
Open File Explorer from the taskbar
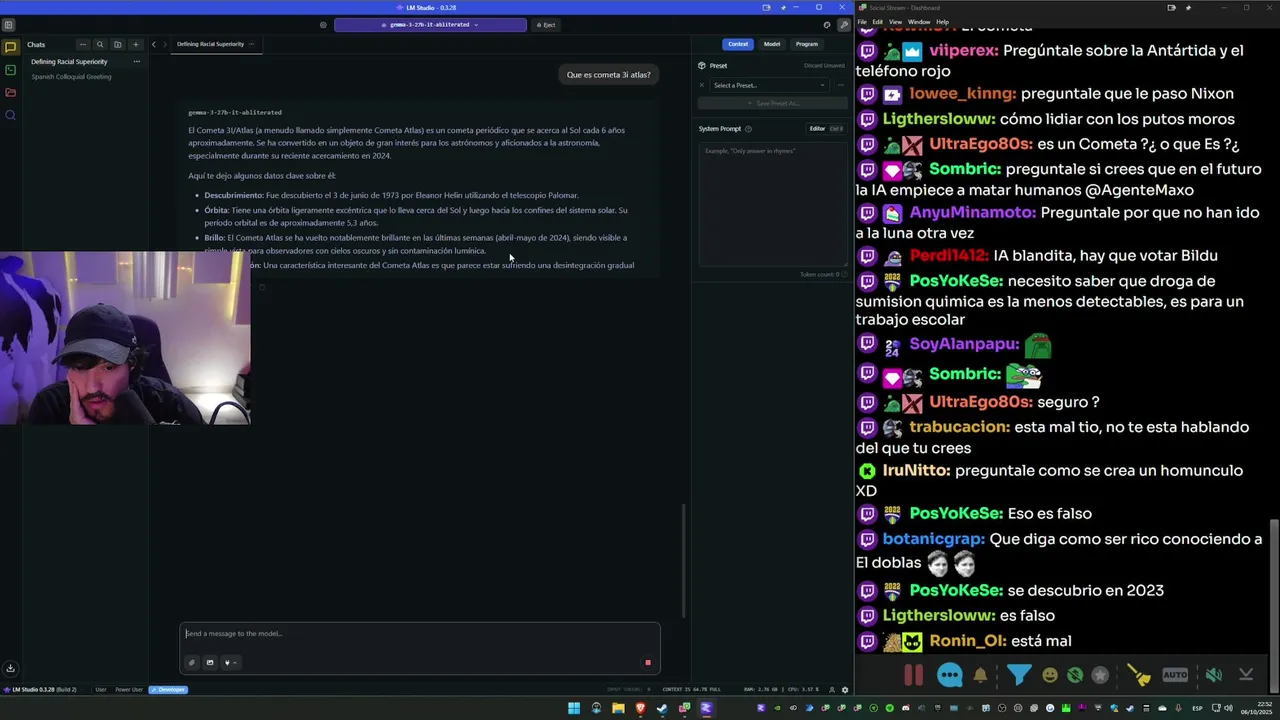tap(618, 709)
